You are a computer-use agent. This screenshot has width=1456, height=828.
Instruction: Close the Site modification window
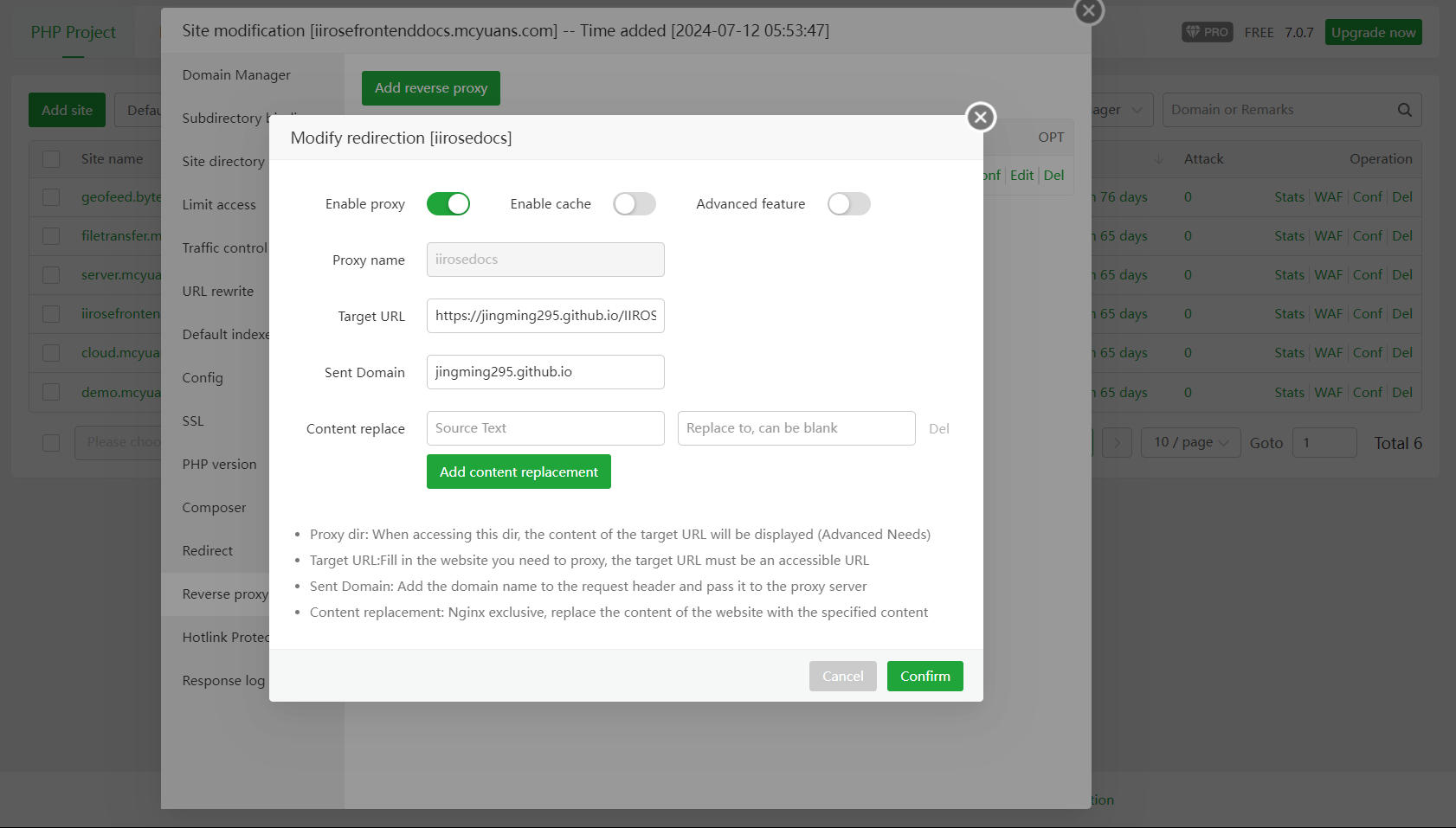coord(1088,10)
